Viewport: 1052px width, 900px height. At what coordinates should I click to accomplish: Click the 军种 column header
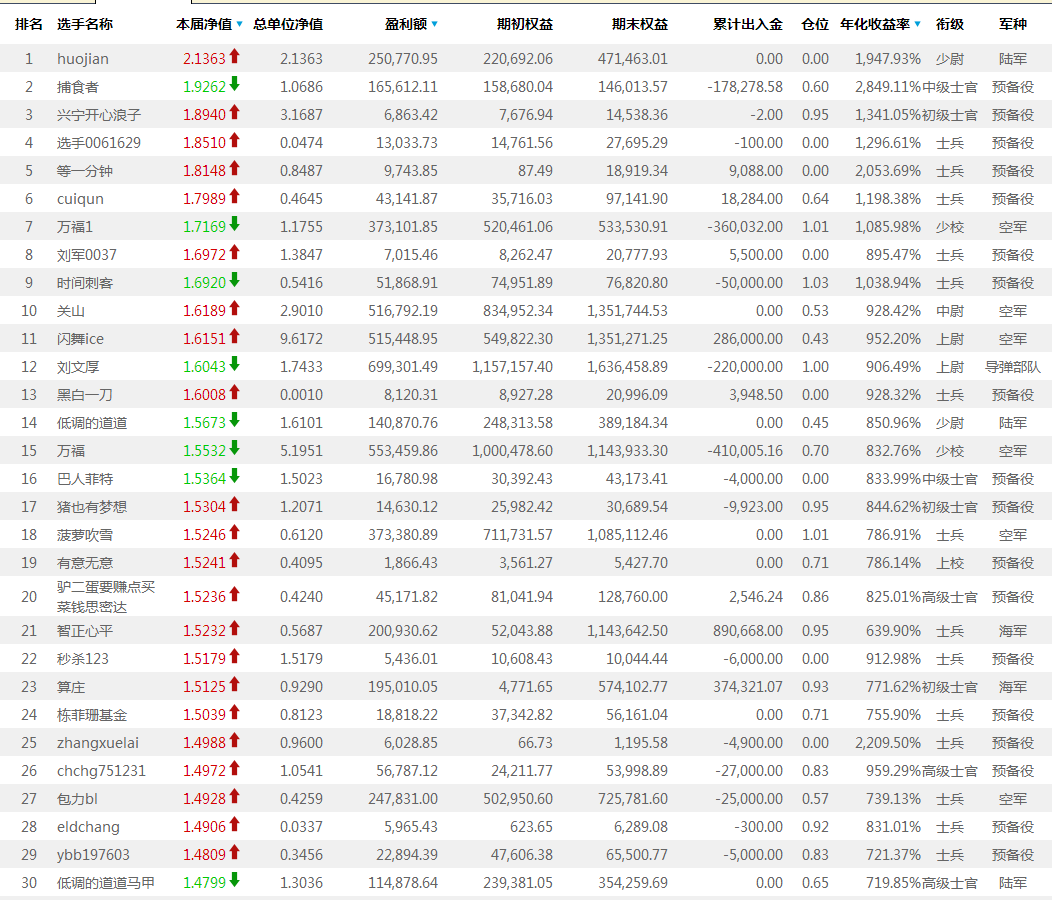click(x=1013, y=25)
